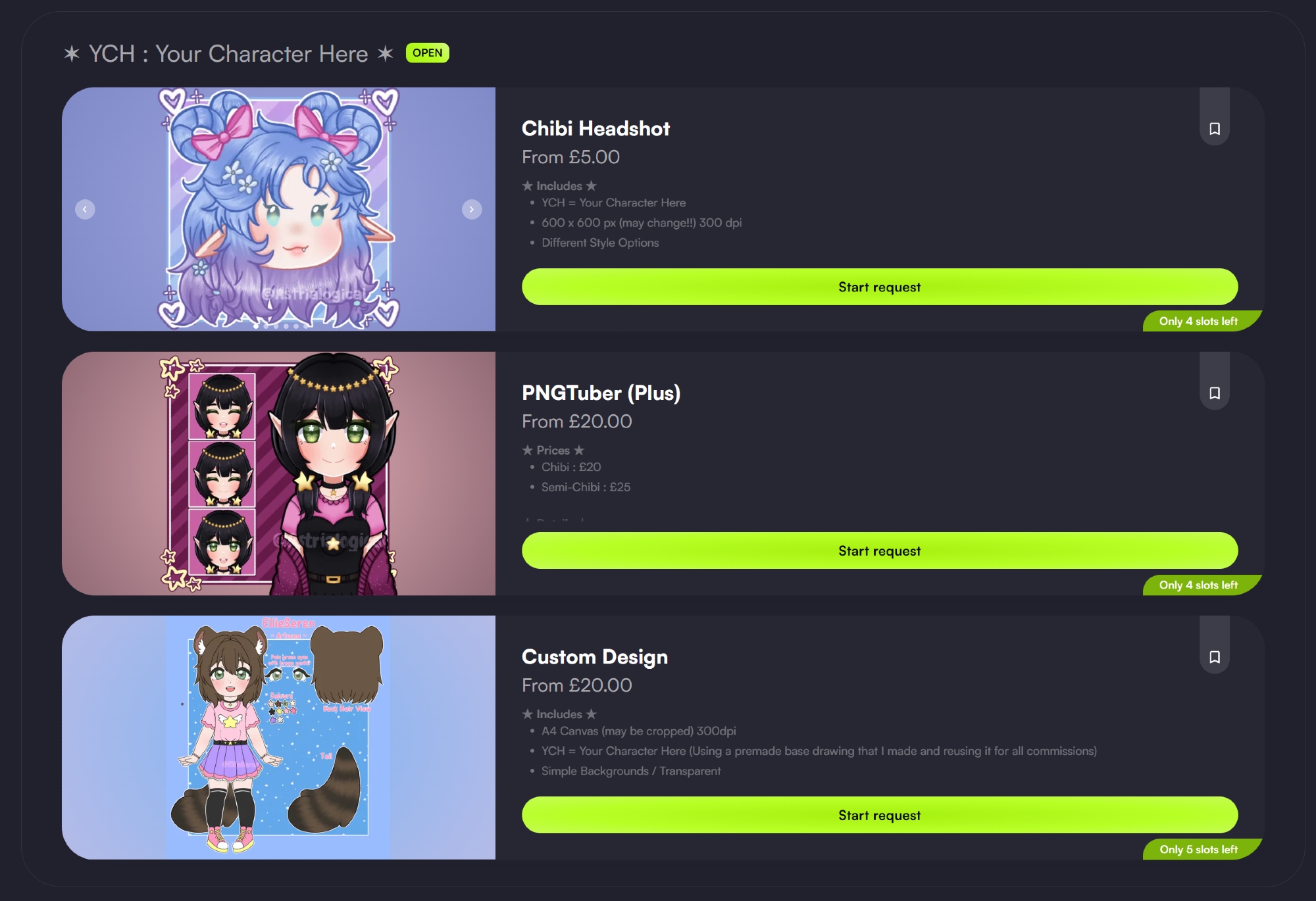
Task: Advance to the next Chibi Headshot image
Action: pos(472,209)
